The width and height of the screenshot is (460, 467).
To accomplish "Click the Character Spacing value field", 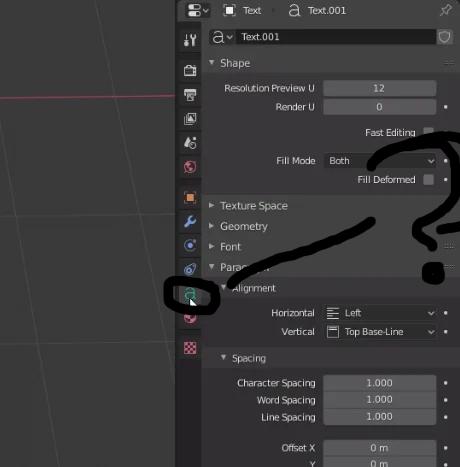I will pyautogui.click(x=380, y=383).
